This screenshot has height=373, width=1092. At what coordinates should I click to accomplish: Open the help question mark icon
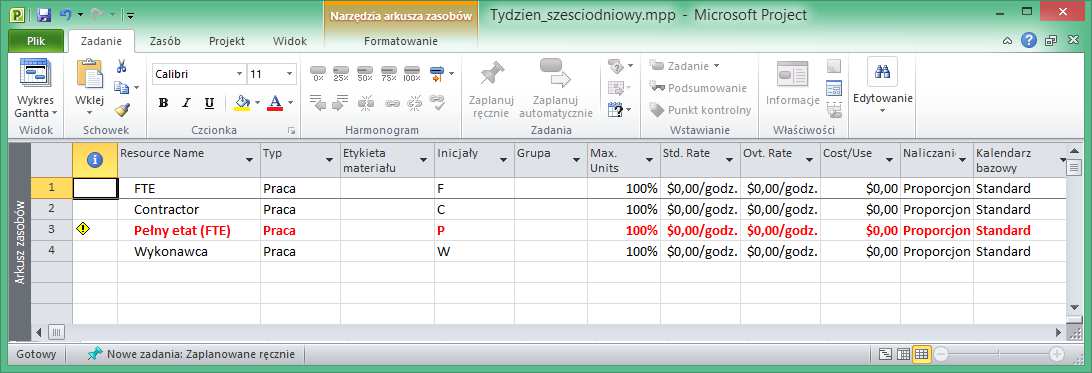[x=1029, y=40]
